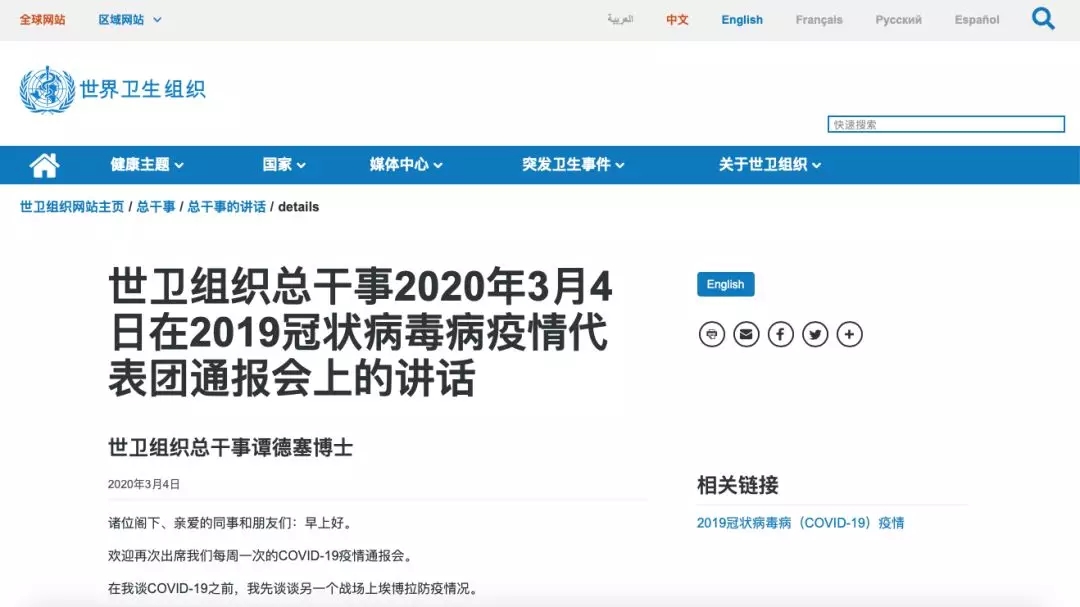1080x607 pixels.
Task: Open the search magnifier icon
Action: [1043, 19]
